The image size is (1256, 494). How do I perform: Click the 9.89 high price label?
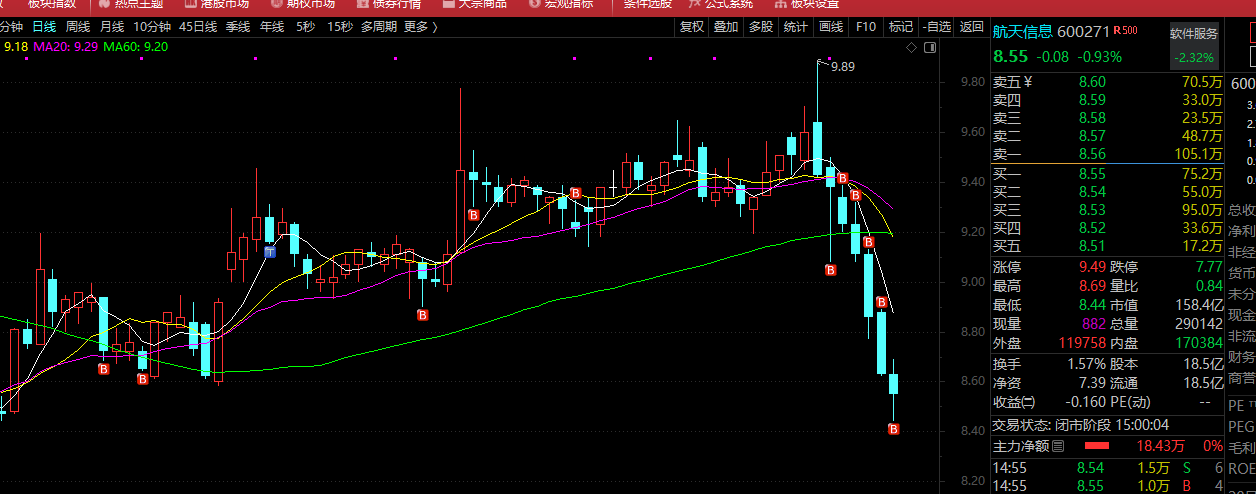coord(844,66)
